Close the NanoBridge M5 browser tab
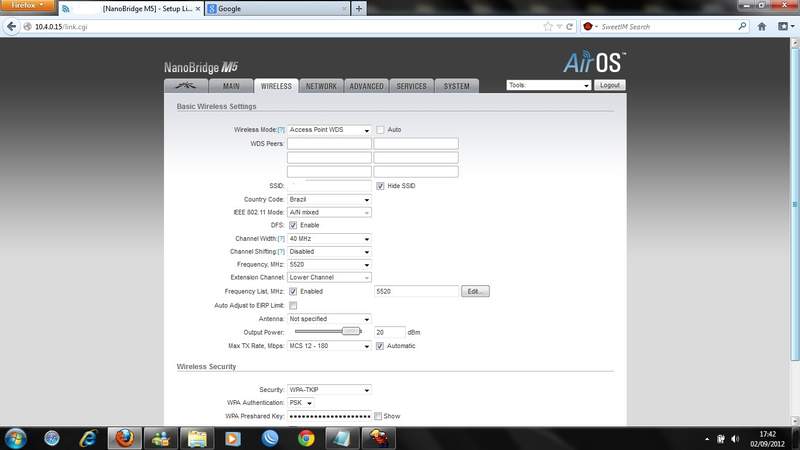The height and width of the screenshot is (450, 800). point(198,9)
